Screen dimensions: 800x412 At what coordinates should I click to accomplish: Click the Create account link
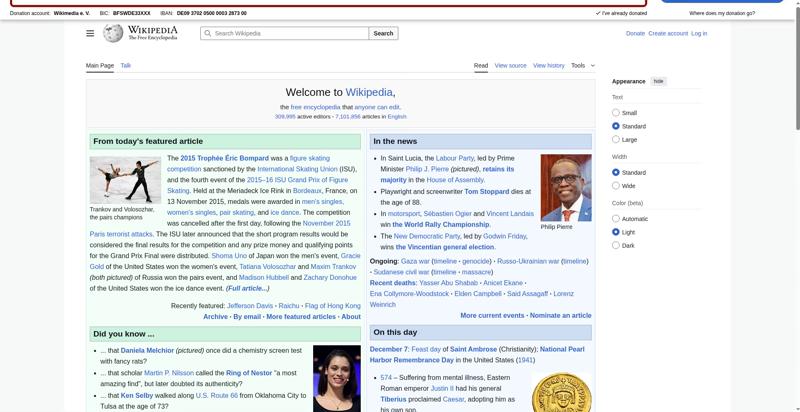(667, 33)
